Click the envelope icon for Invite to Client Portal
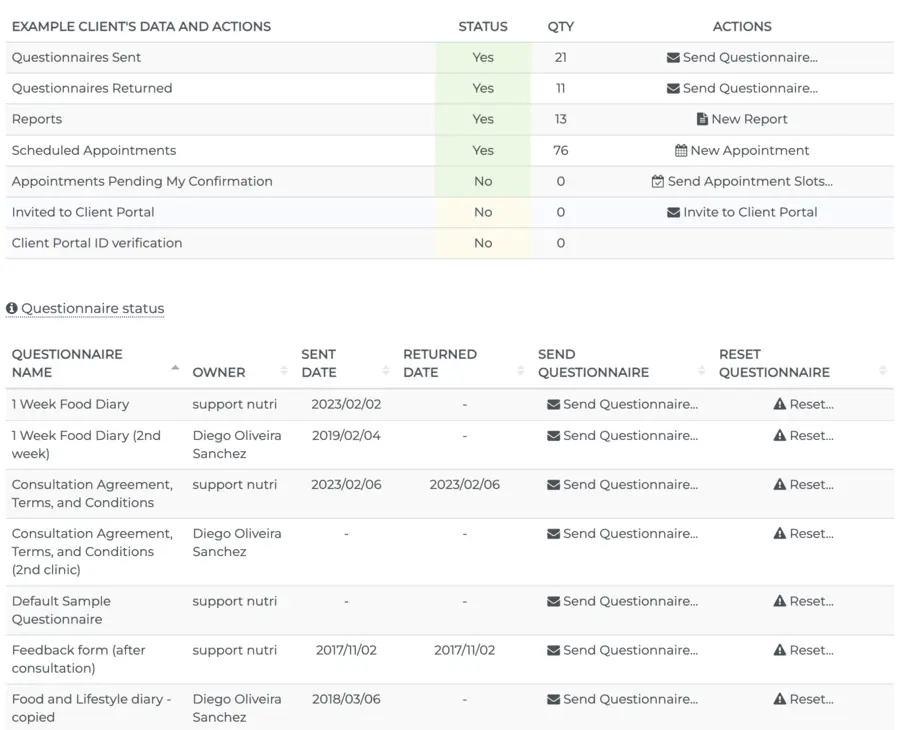Image resolution: width=900 pixels, height=730 pixels. (x=673, y=211)
